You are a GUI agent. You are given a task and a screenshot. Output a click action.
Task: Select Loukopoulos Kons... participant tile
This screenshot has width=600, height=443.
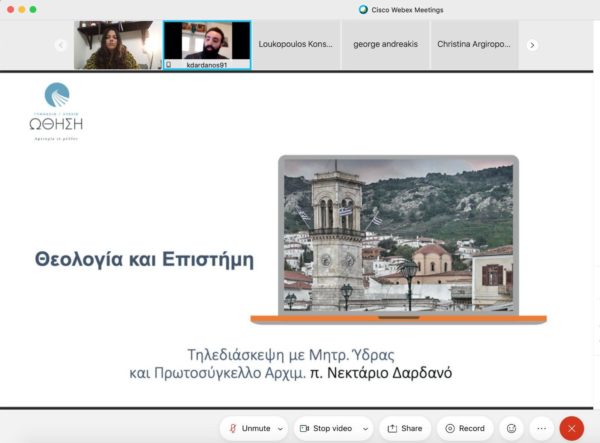point(296,45)
